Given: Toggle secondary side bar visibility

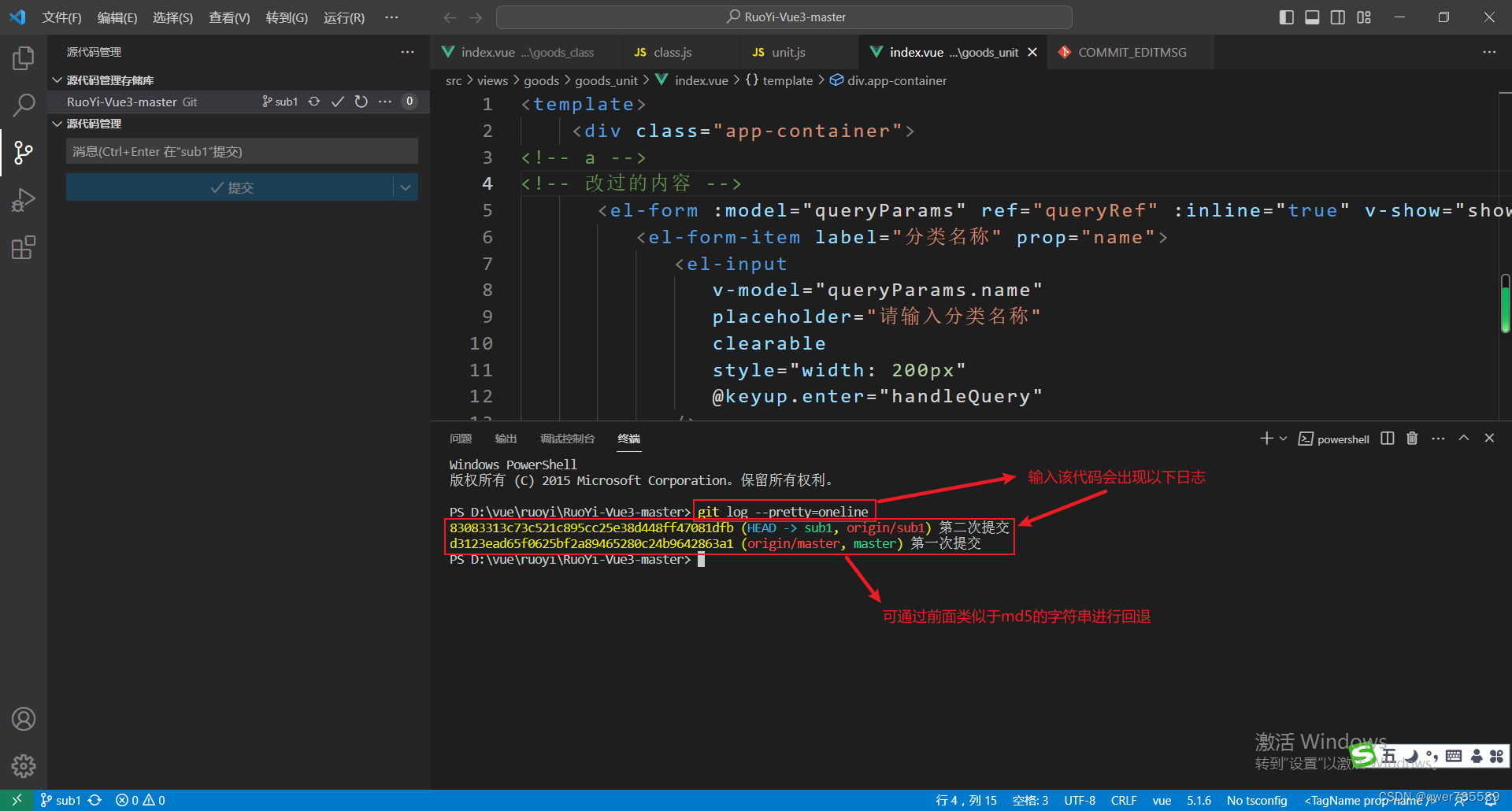Looking at the screenshot, I should (1338, 17).
